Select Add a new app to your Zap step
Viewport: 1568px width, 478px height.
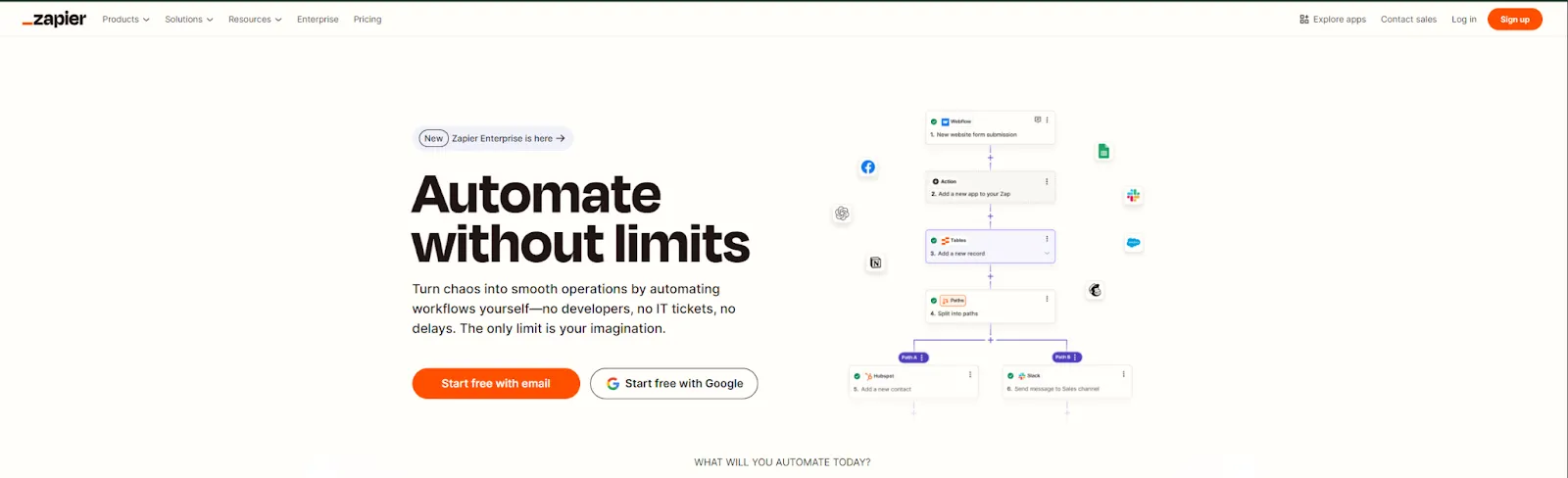tap(990, 187)
